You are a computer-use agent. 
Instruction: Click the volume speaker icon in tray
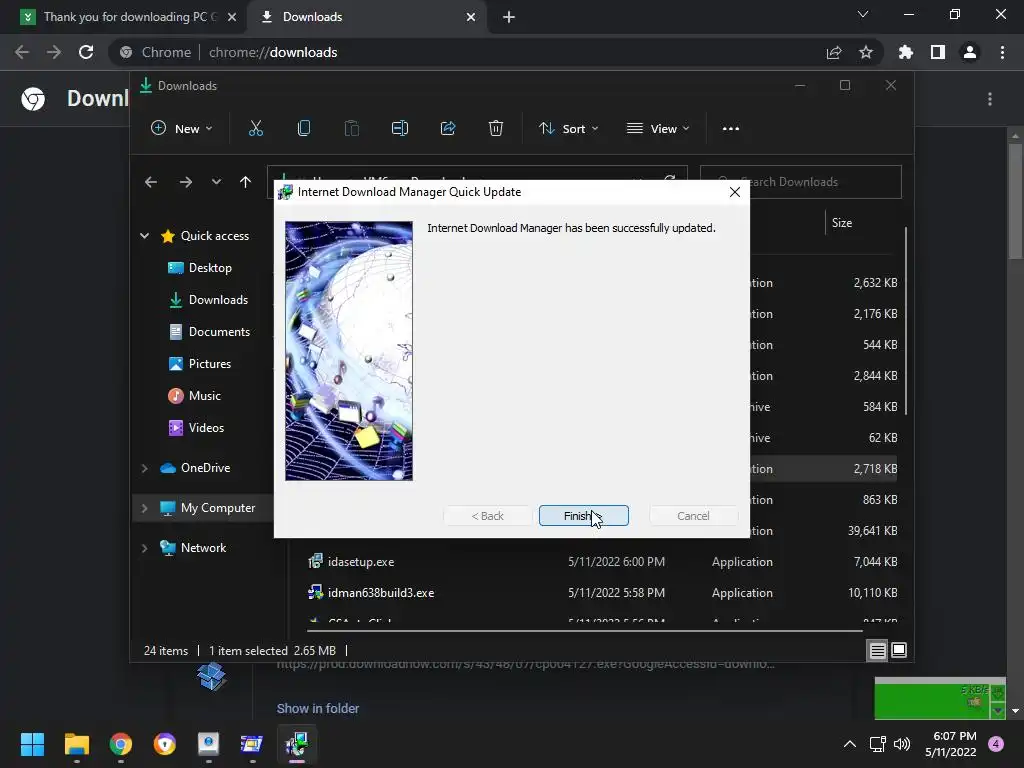(902, 744)
